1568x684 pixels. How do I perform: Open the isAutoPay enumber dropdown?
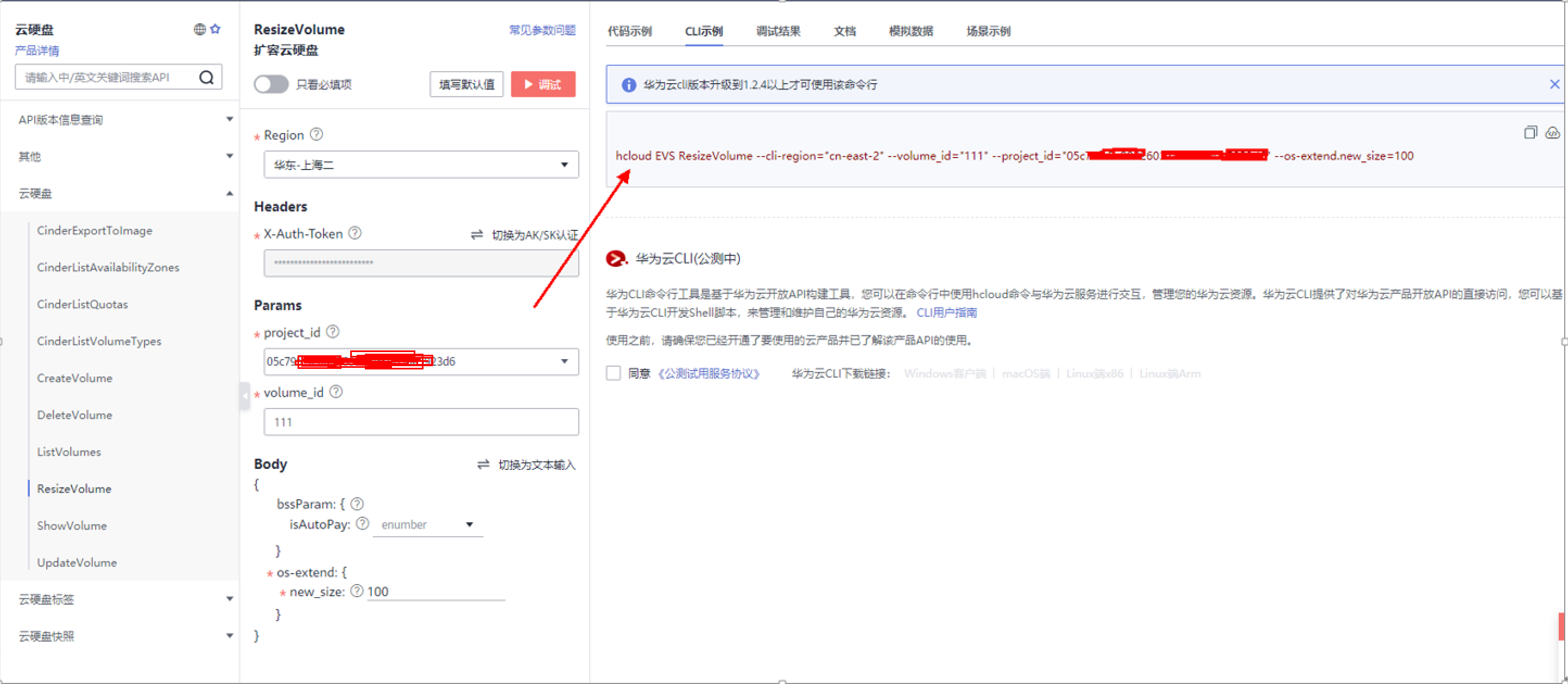[427, 524]
